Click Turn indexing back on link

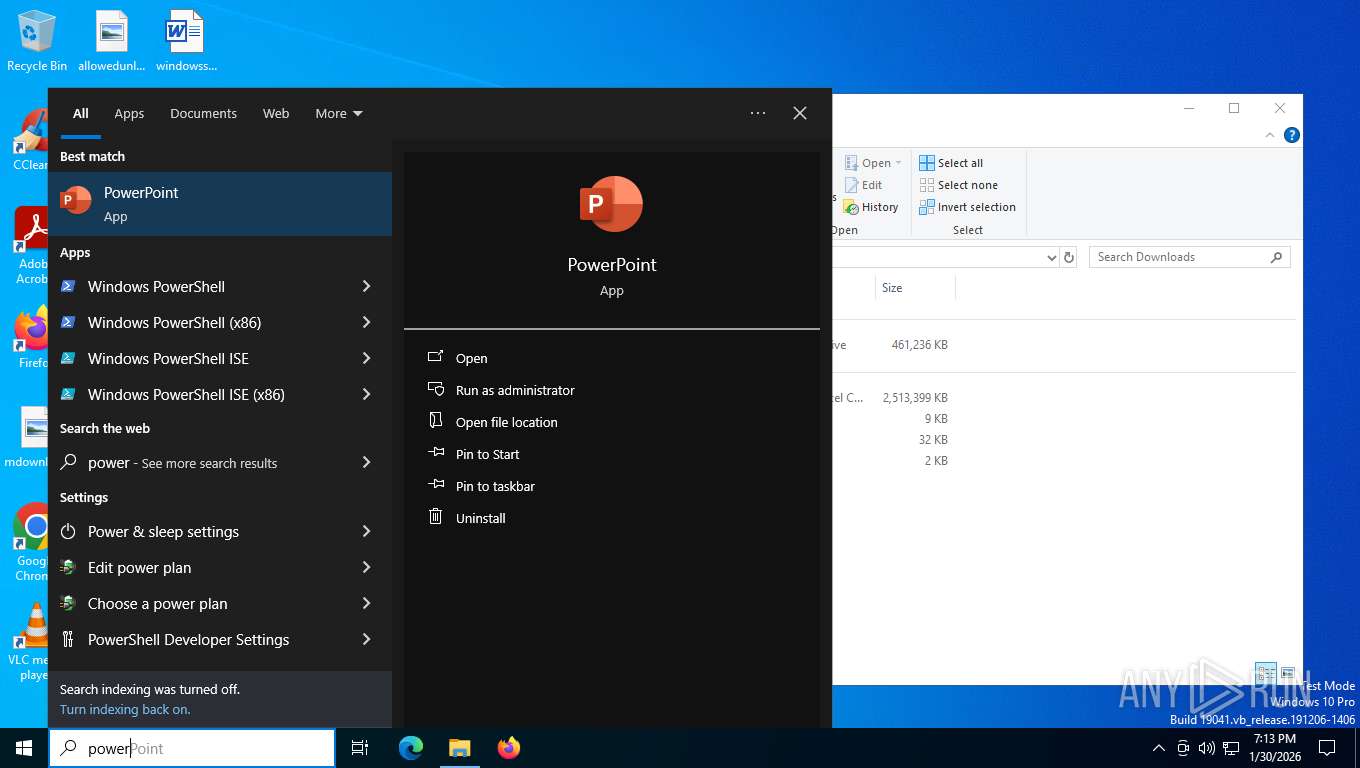(125, 709)
